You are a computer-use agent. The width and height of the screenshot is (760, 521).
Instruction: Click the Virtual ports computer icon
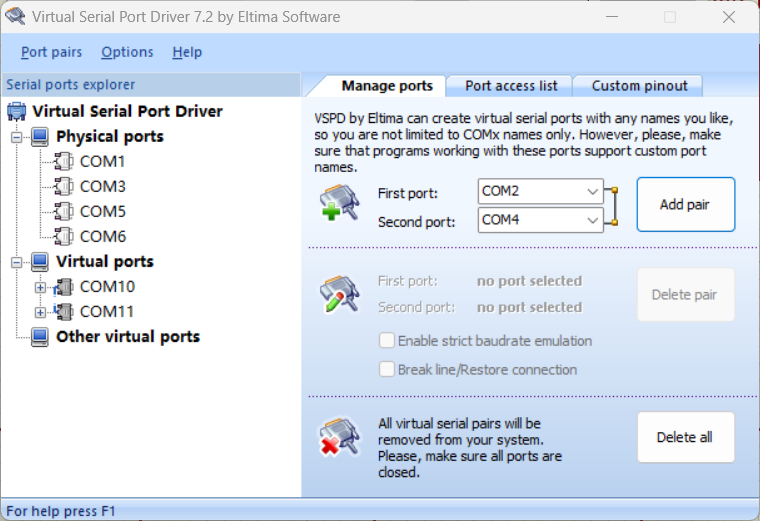[x=40, y=262]
